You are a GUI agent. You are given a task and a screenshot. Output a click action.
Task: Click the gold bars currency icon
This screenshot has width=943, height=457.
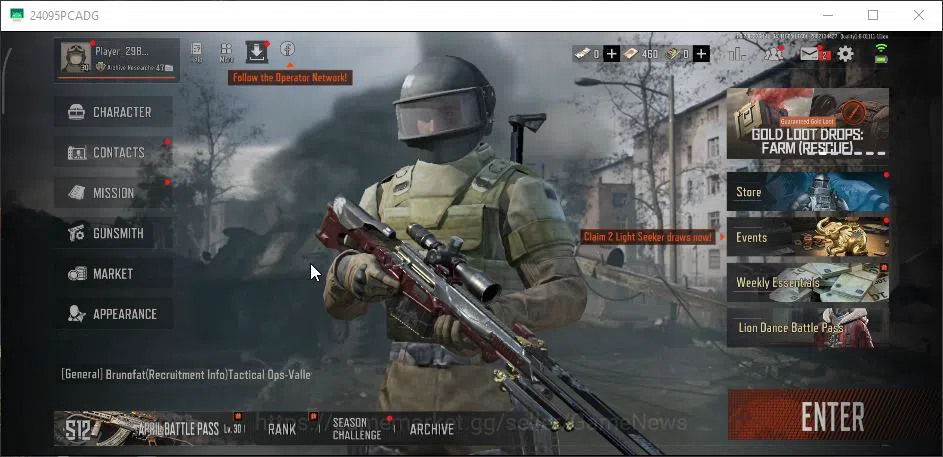point(672,54)
